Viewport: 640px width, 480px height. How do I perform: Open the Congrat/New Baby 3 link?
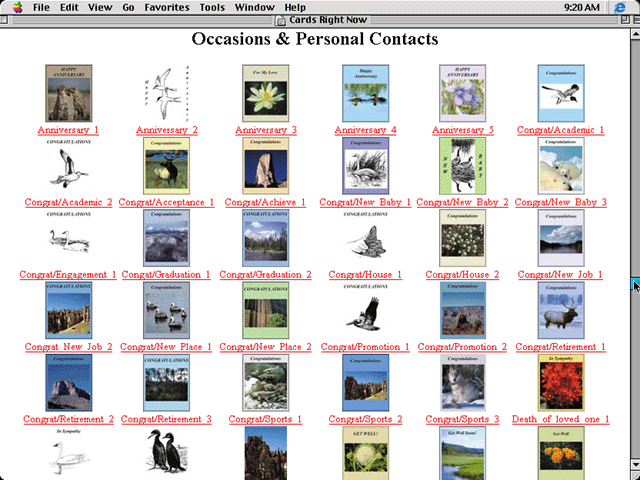pyautogui.click(x=561, y=202)
